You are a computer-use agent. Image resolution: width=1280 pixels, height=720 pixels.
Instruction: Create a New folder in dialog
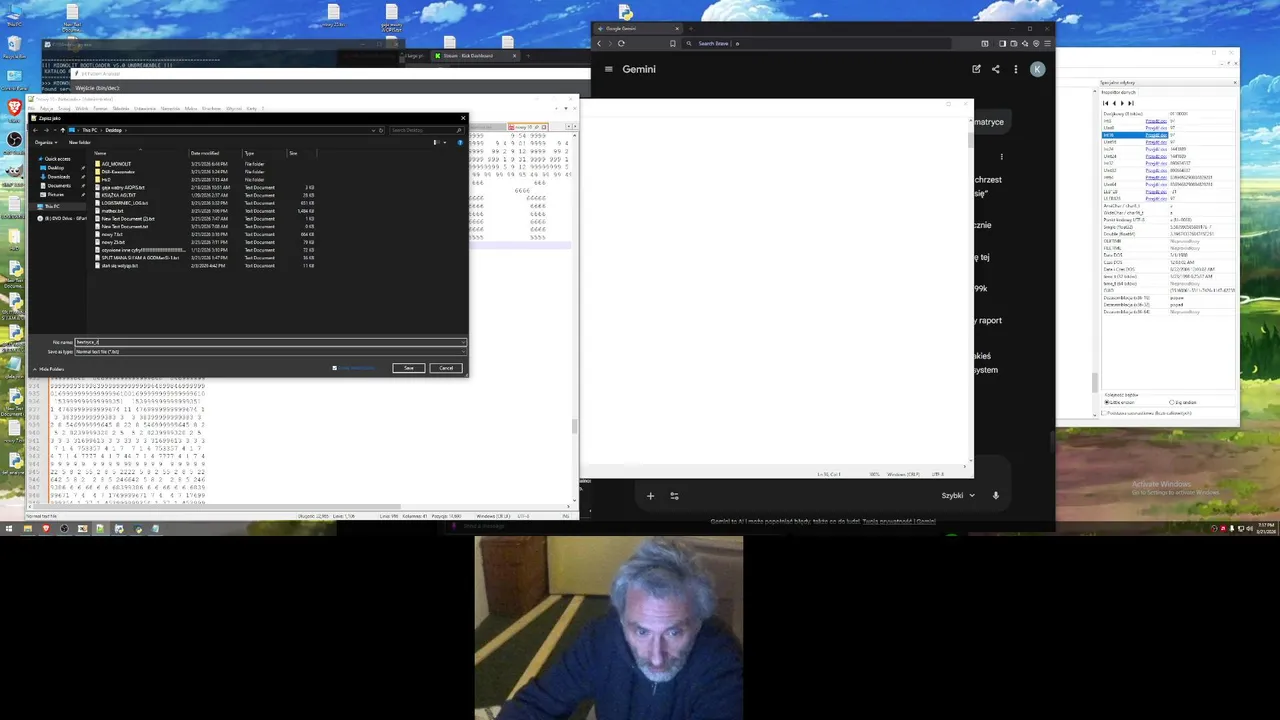click(79, 142)
